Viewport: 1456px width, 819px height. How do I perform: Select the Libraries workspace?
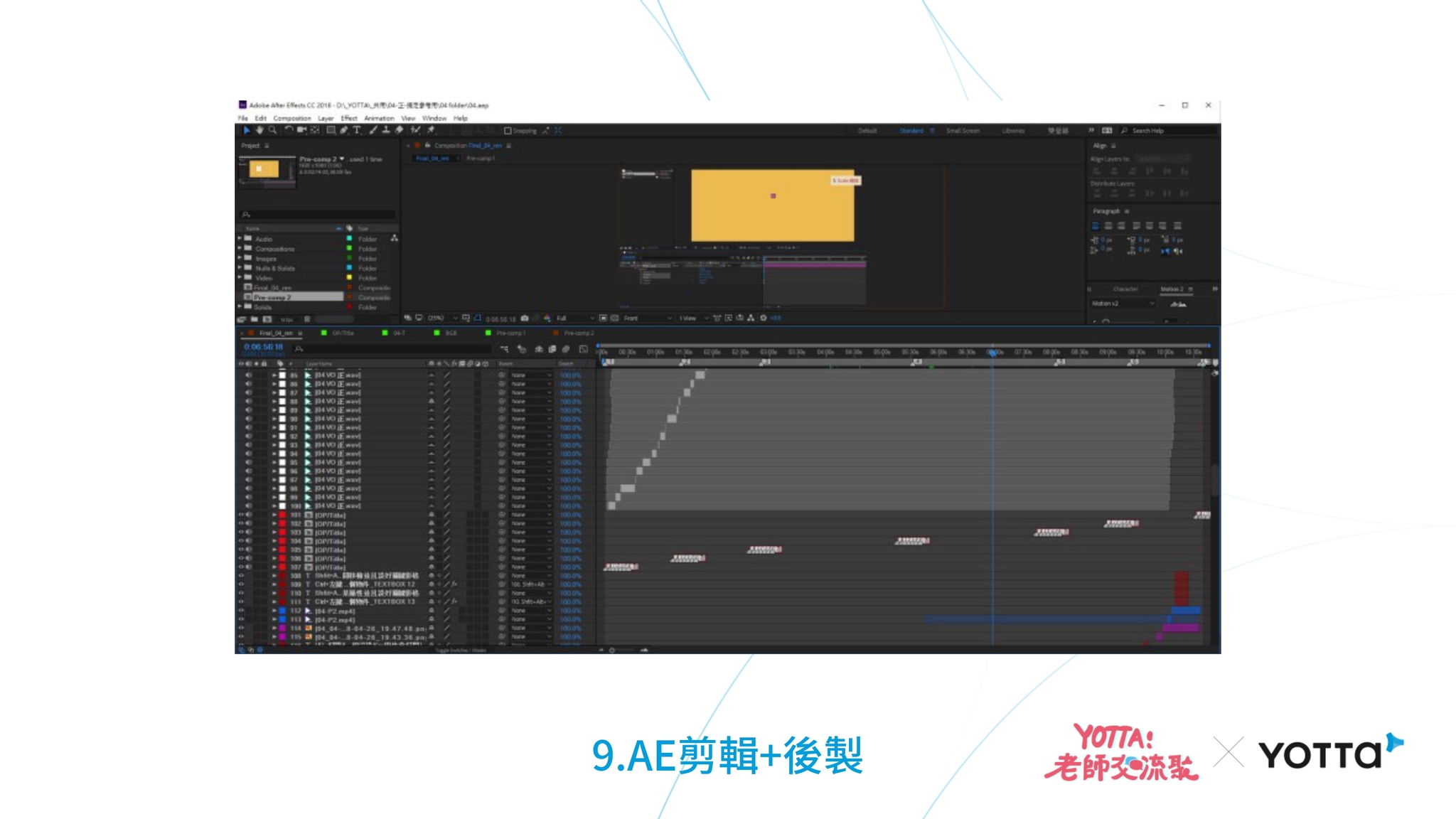[x=1013, y=131]
